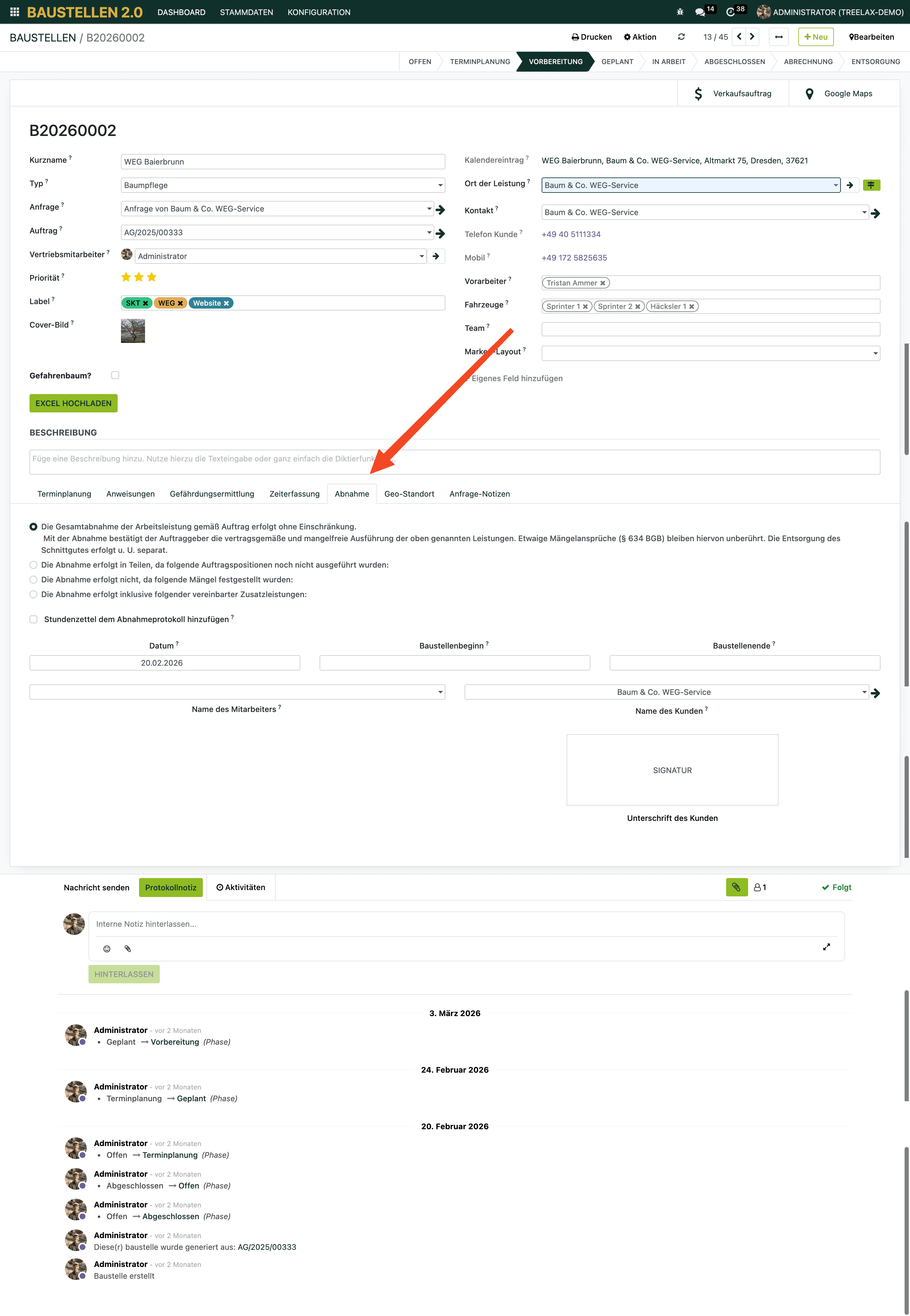Switch to the Gefährdungsermittlung tab

pos(212,494)
